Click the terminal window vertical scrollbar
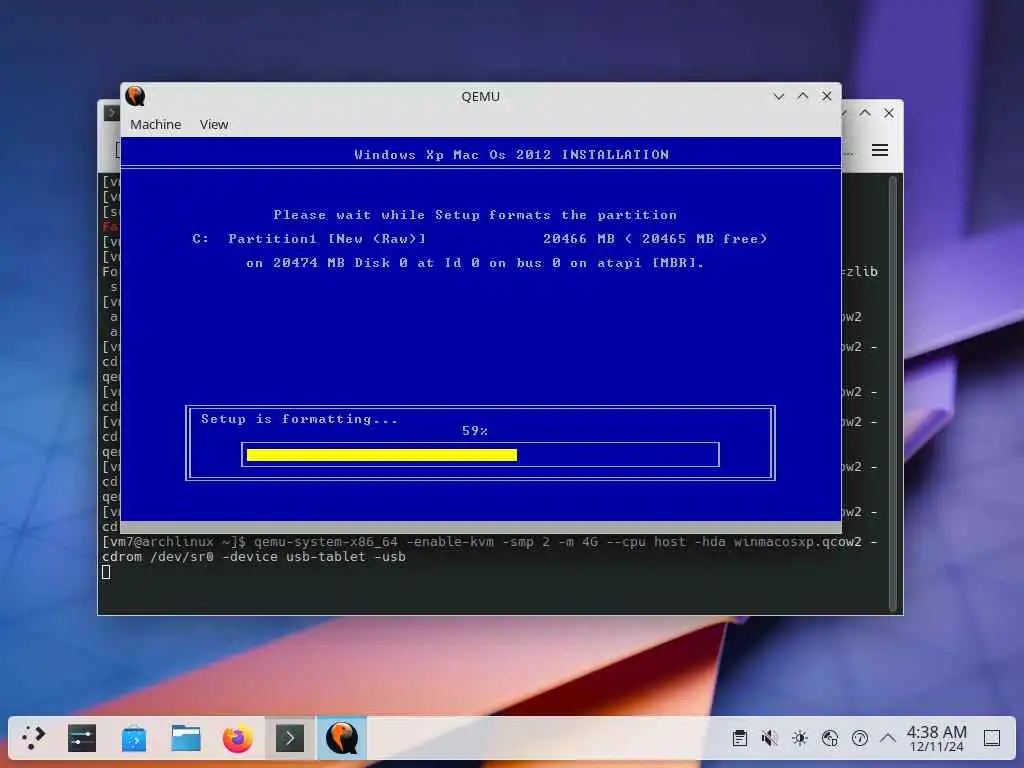Image resolution: width=1024 pixels, height=768 pixels. [x=893, y=394]
